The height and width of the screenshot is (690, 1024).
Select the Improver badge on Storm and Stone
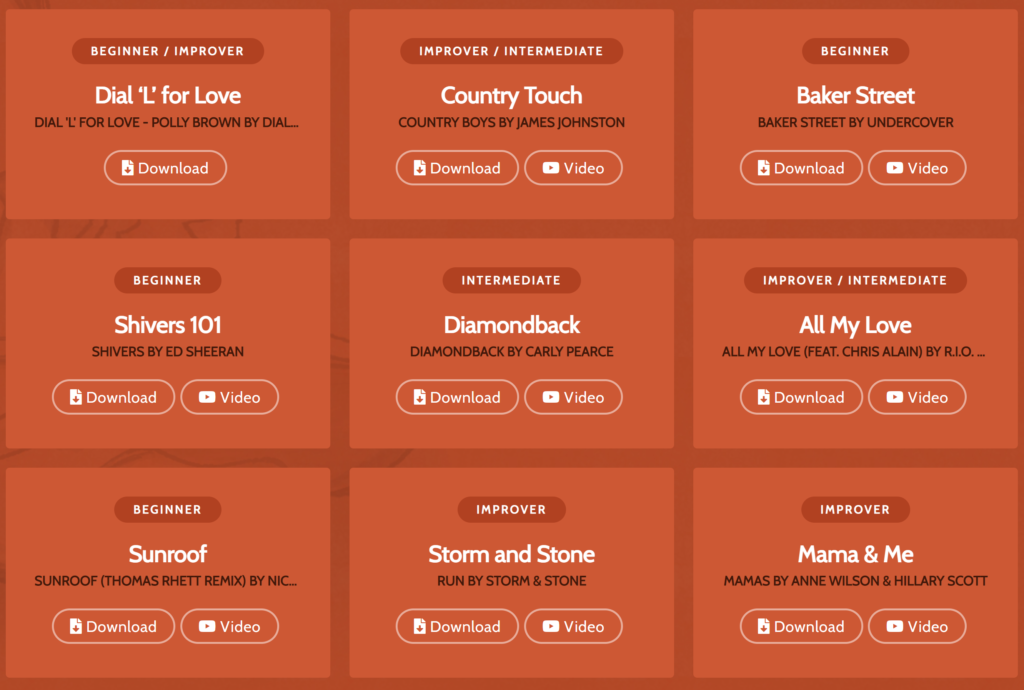coord(511,509)
